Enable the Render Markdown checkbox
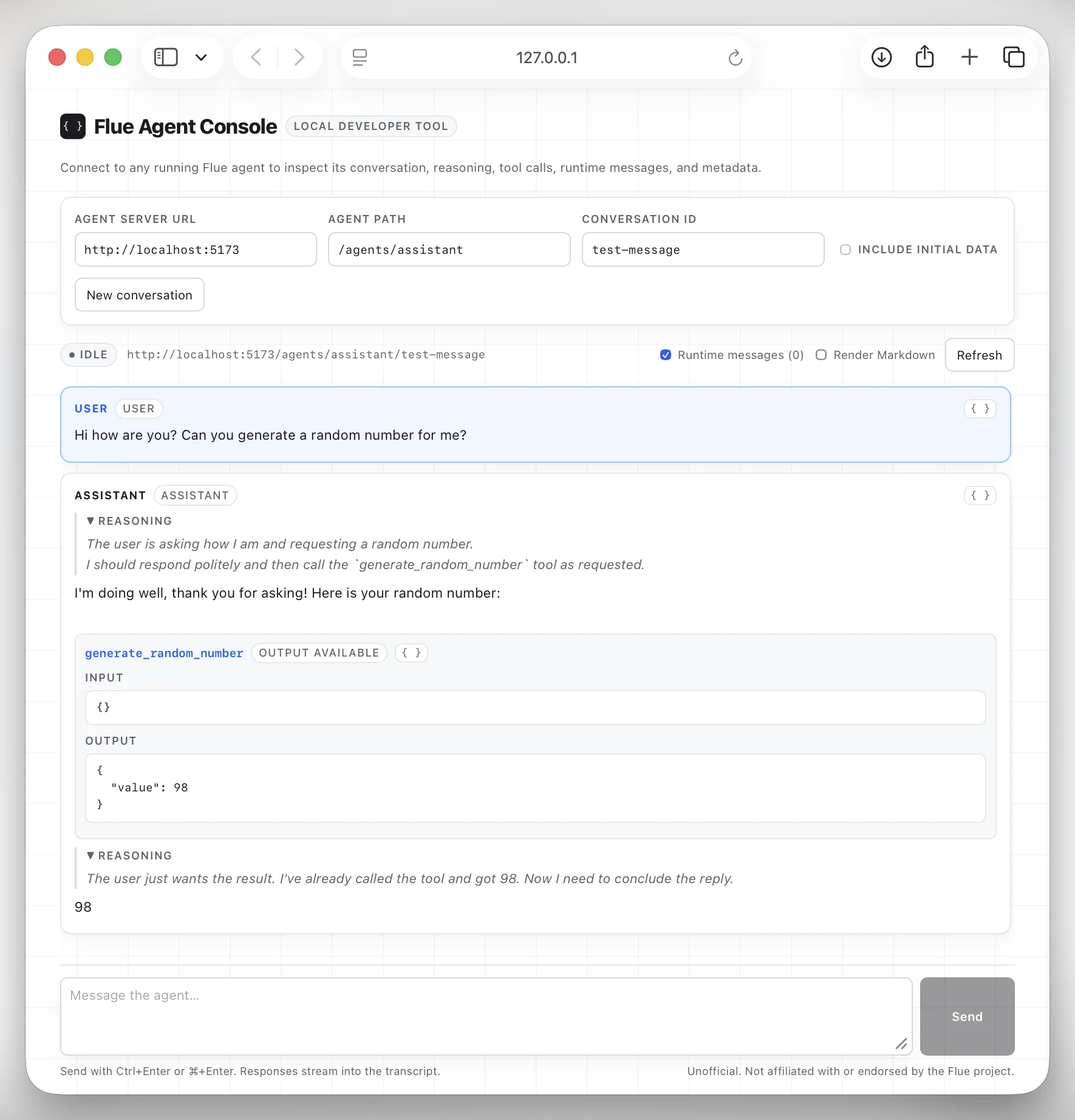 pos(821,355)
